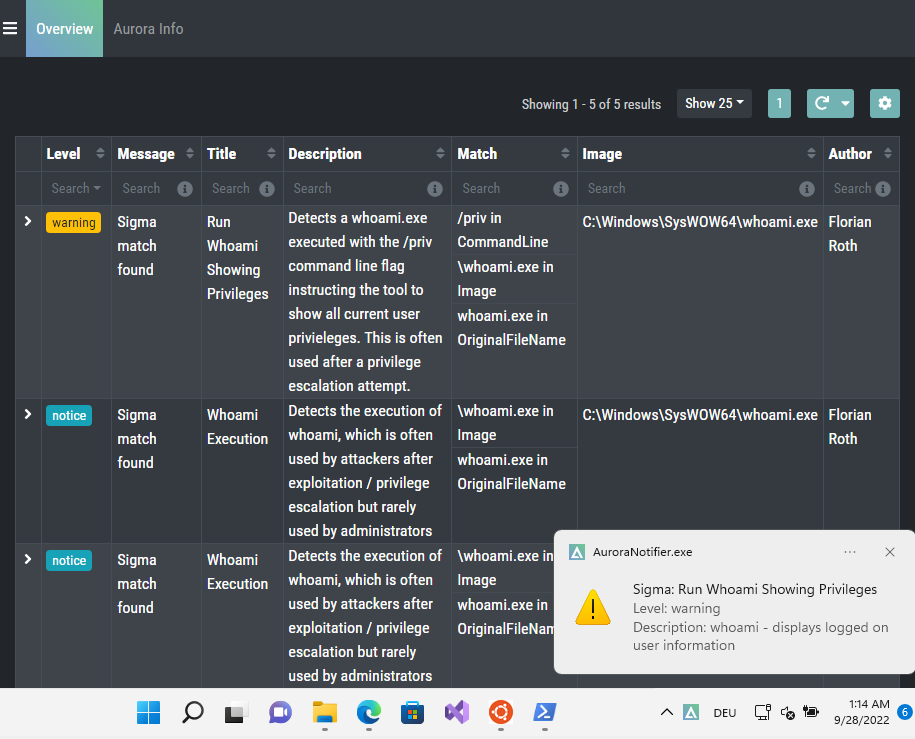Image resolution: width=915 pixels, height=739 pixels.
Task: Open Visual Studio from taskbar
Action: point(457,712)
